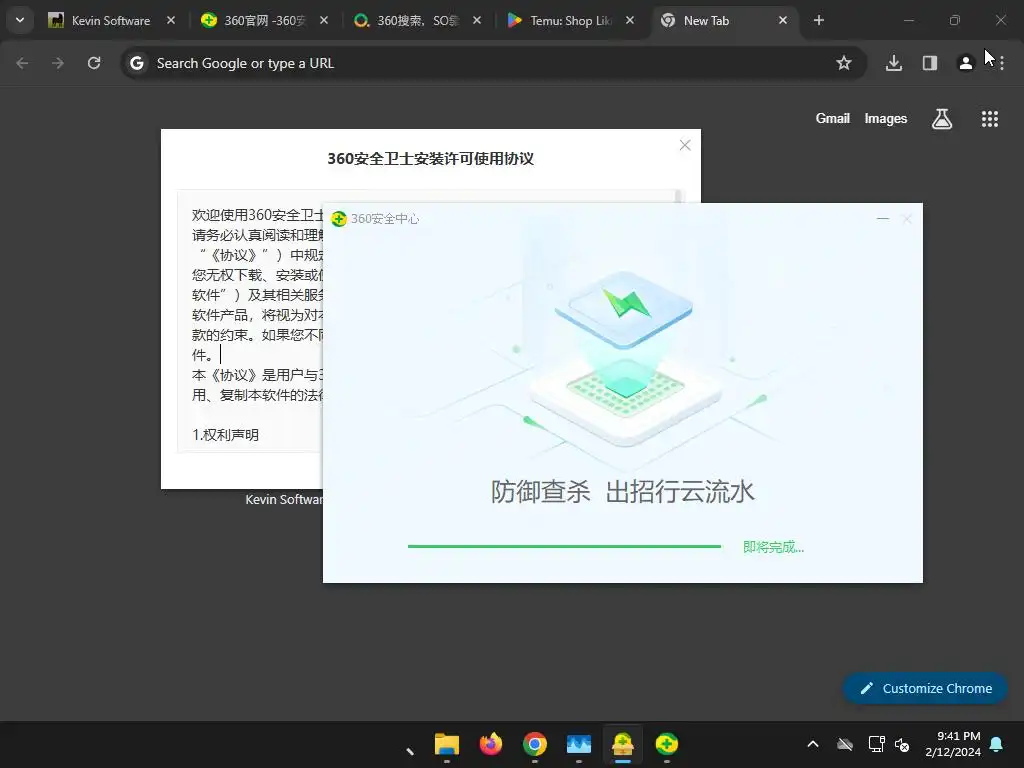1024x768 pixels.
Task: Open the network display tray icon
Action: click(x=876, y=744)
